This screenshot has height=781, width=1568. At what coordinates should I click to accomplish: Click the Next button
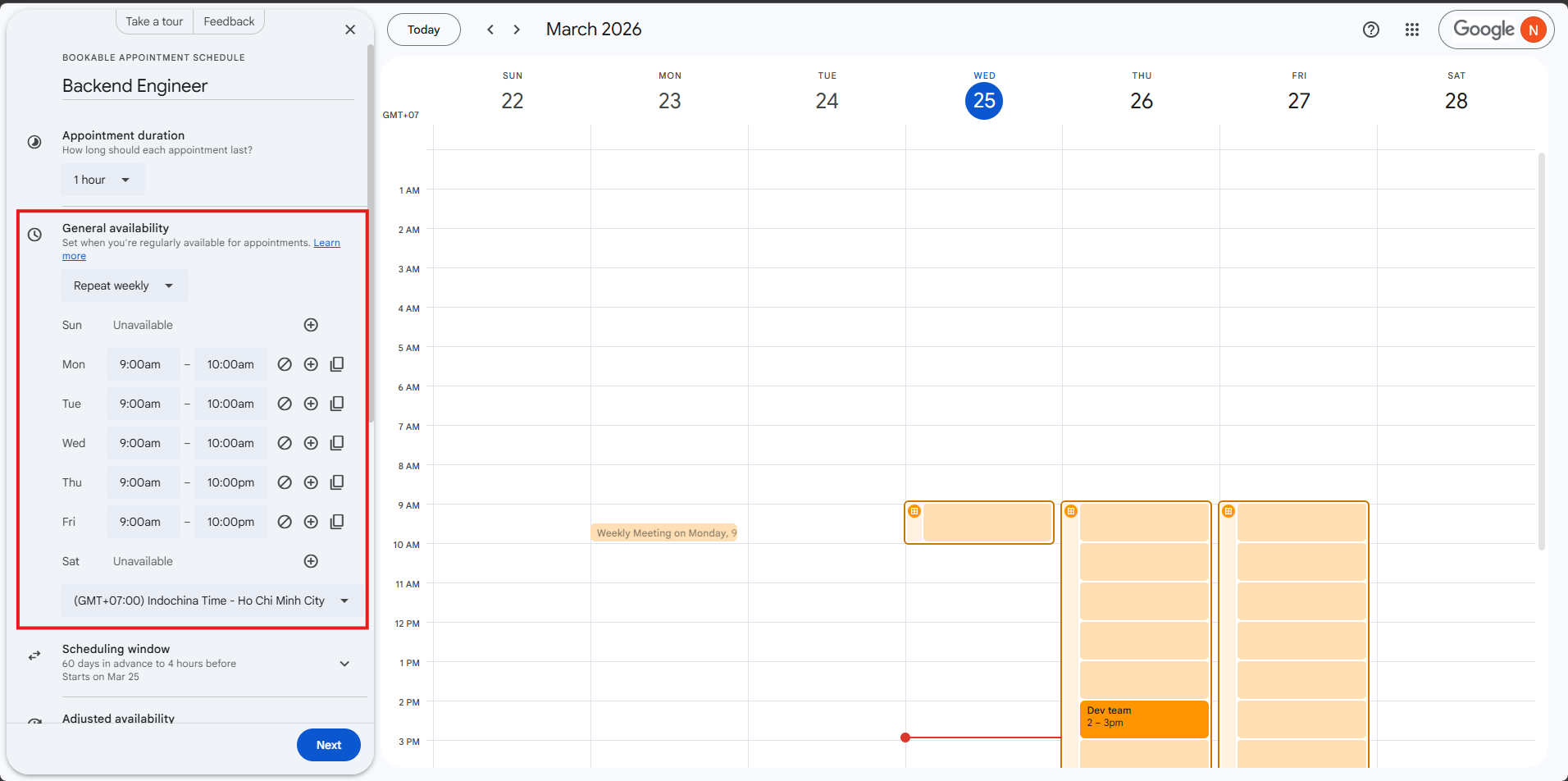click(x=328, y=745)
